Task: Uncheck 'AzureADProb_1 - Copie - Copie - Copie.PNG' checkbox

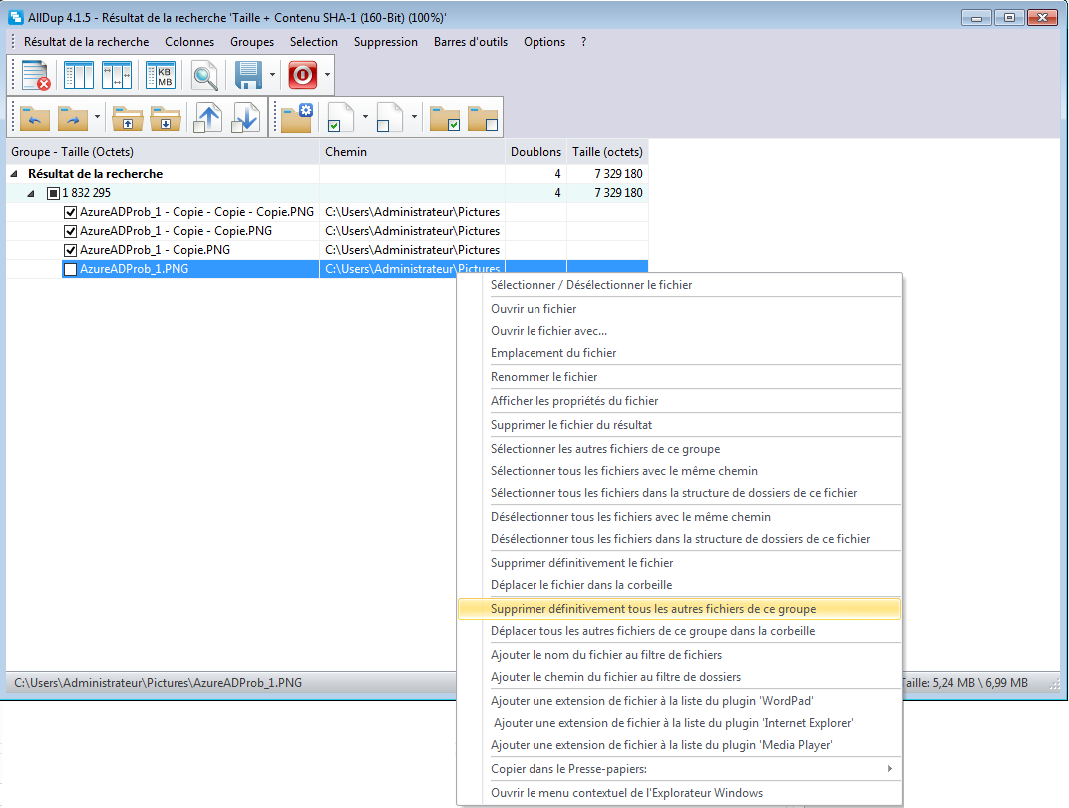Action: point(70,212)
